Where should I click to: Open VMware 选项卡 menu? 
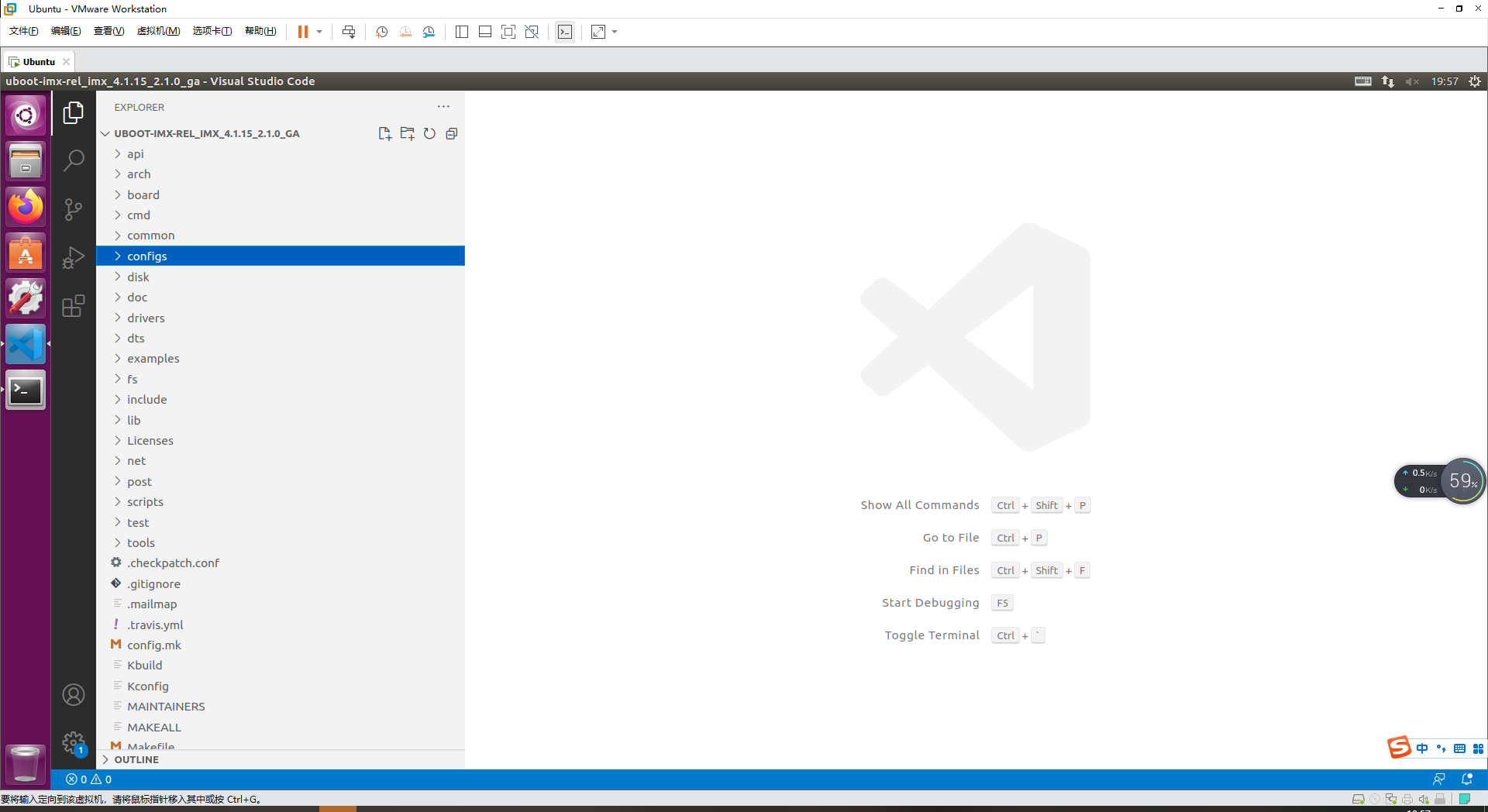click(x=212, y=31)
